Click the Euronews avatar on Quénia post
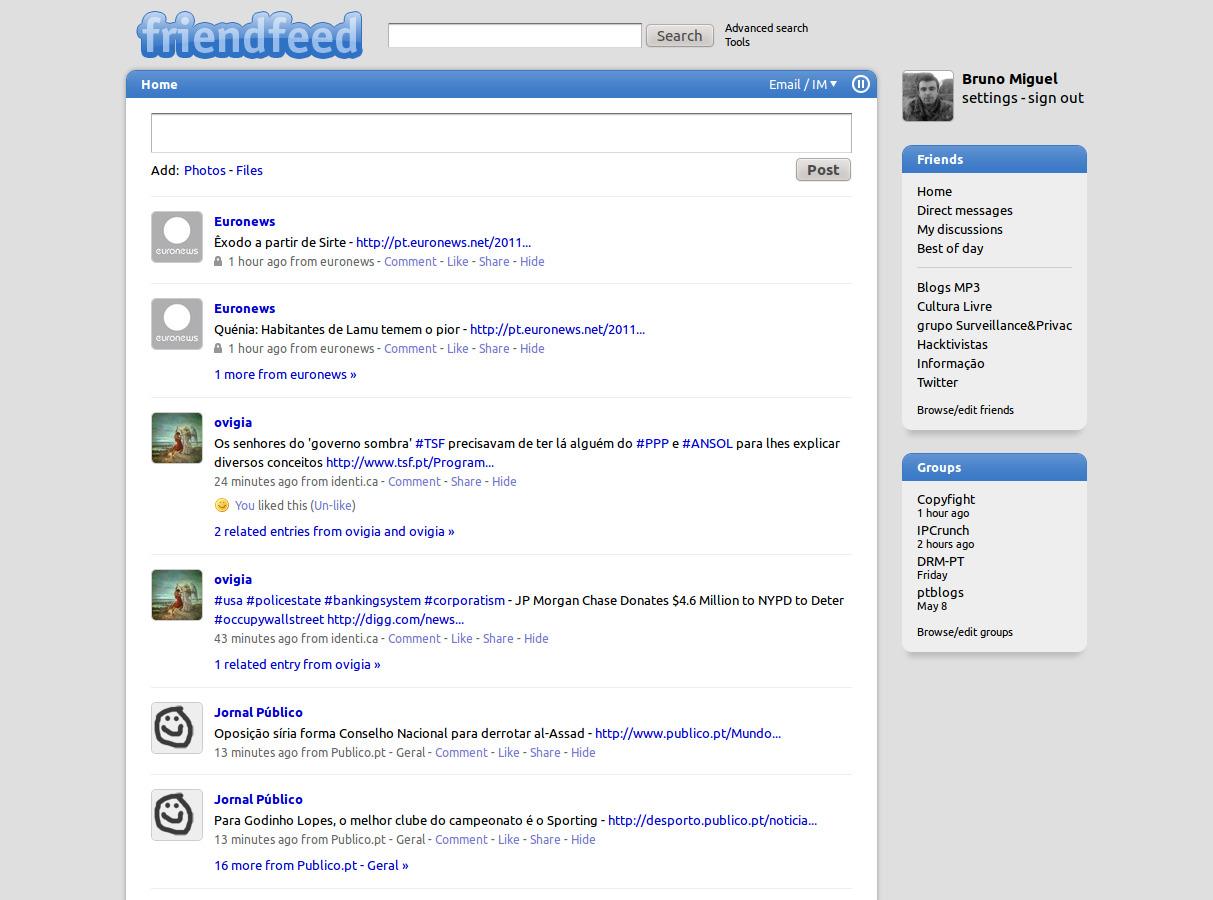The height and width of the screenshot is (900, 1213). 177,324
